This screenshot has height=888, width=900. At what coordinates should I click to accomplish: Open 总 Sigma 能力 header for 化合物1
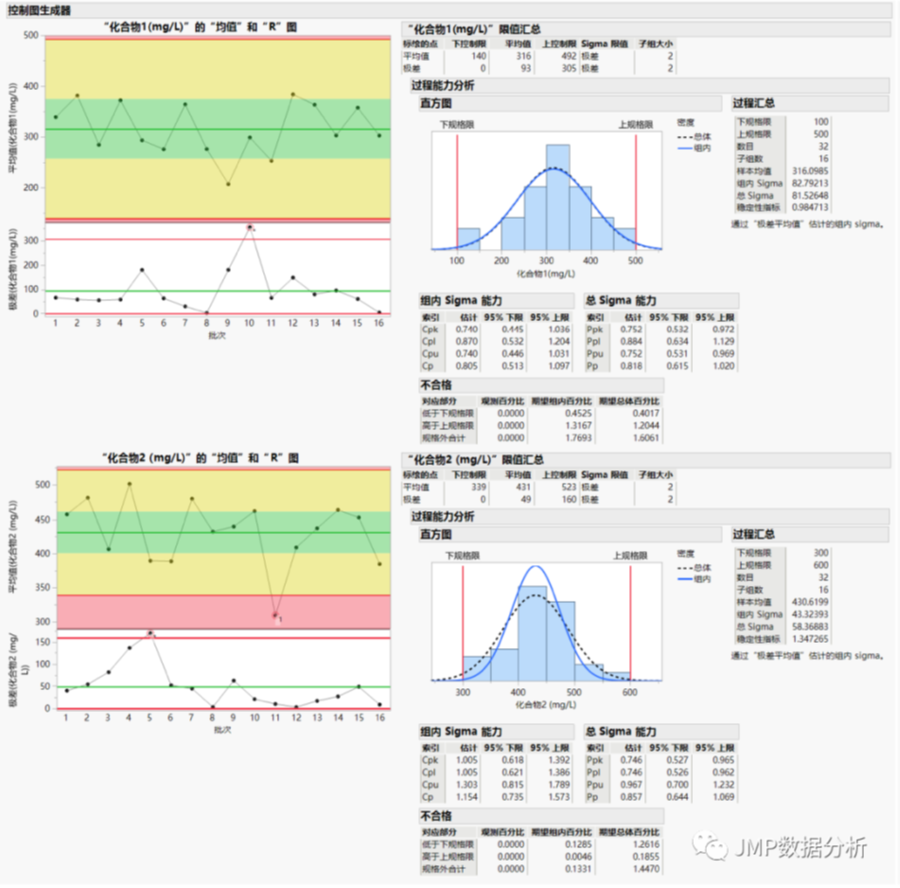[661, 301]
